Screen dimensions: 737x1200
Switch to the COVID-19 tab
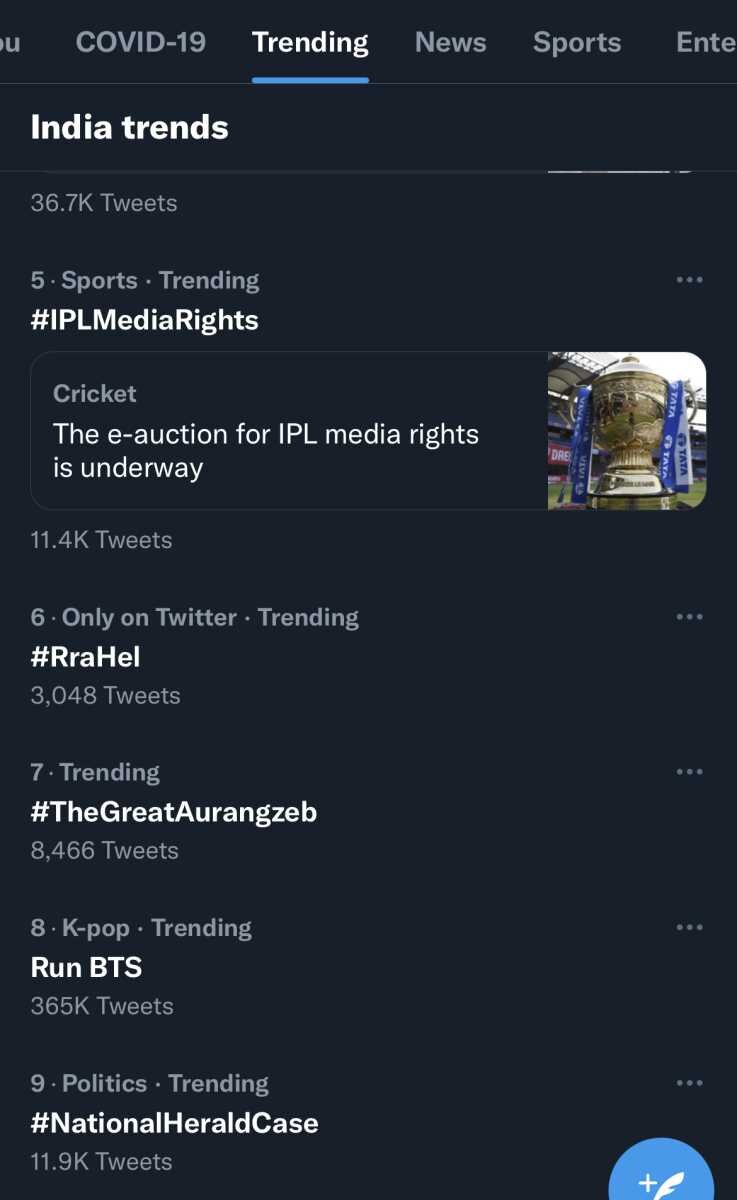(140, 42)
